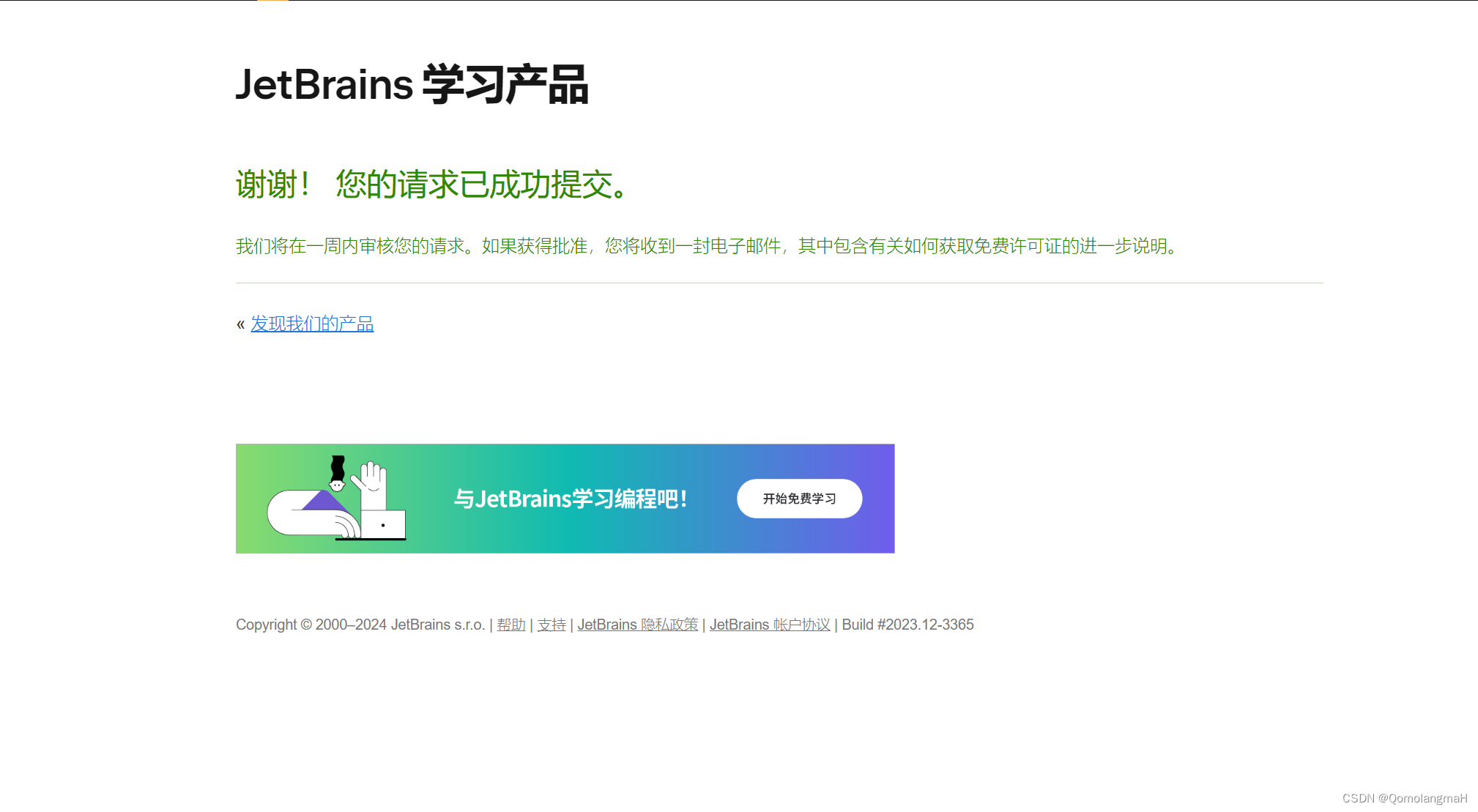Open the 发现我们的产品 link
Image resolution: width=1478 pixels, height=812 pixels.
pyautogui.click(x=312, y=324)
